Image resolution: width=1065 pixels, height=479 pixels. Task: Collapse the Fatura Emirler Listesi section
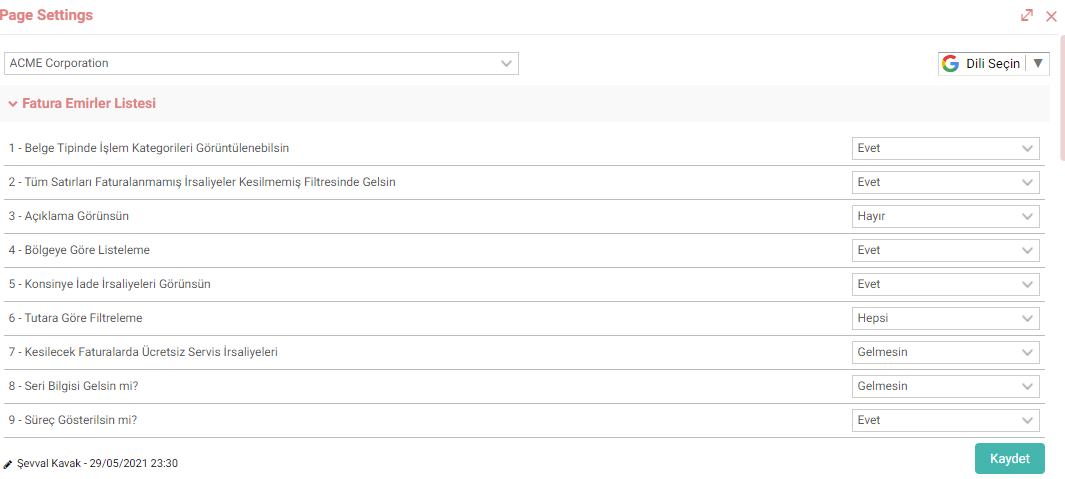tap(12, 104)
